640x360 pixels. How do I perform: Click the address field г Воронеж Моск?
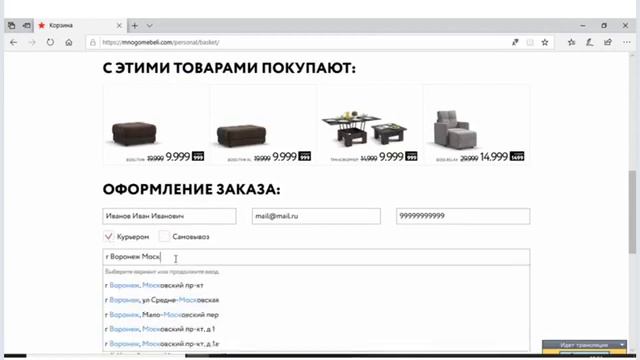click(x=316, y=257)
